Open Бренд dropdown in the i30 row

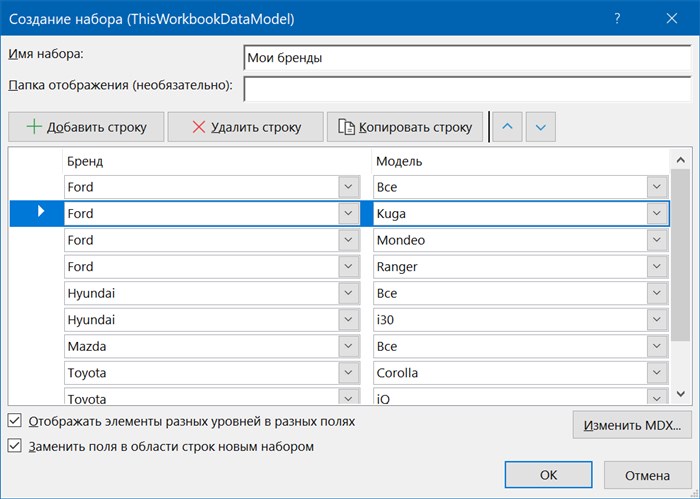coord(349,320)
